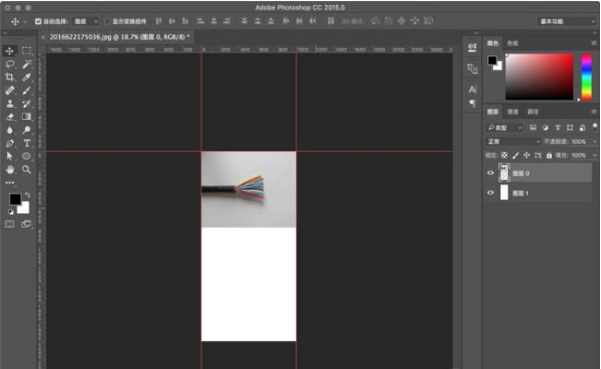Screen dimensions: 601x369
Task: Select the Eraser tool
Action: (10, 117)
